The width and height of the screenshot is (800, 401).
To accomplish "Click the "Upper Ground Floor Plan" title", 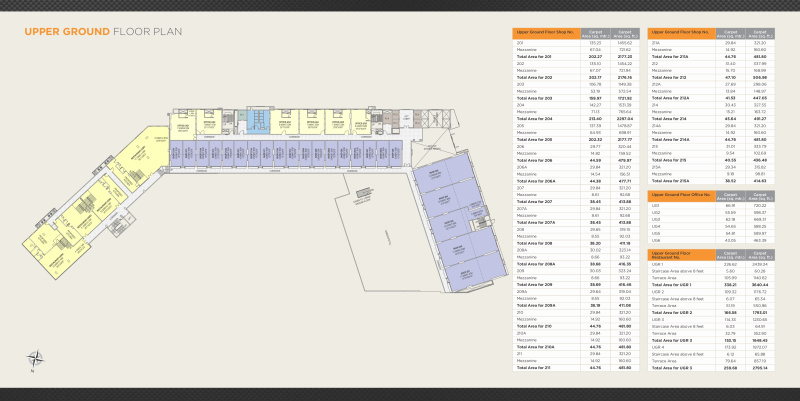I will point(100,33).
